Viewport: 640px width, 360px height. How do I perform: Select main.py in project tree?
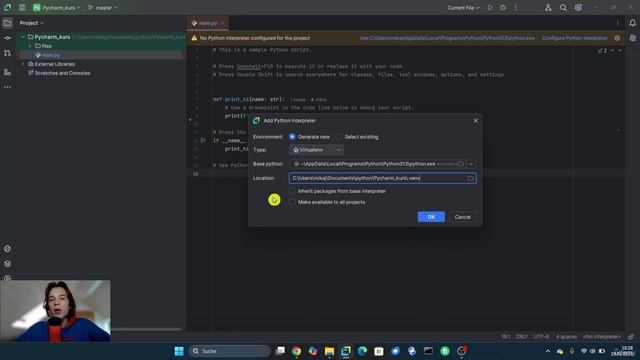(x=51, y=55)
